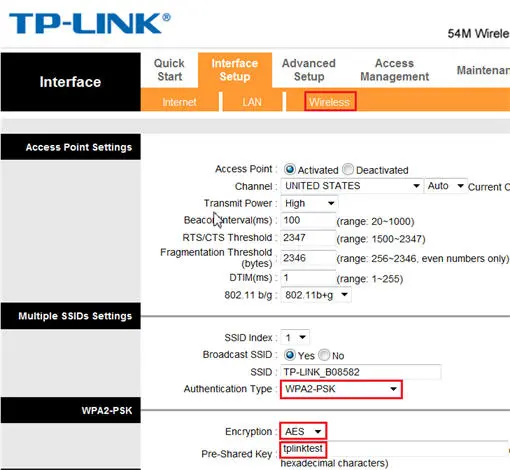The height and width of the screenshot is (470, 510).
Task: Click the RTS/CTS Threshold label
Action: pyautogui.click(x=227, y=237)
